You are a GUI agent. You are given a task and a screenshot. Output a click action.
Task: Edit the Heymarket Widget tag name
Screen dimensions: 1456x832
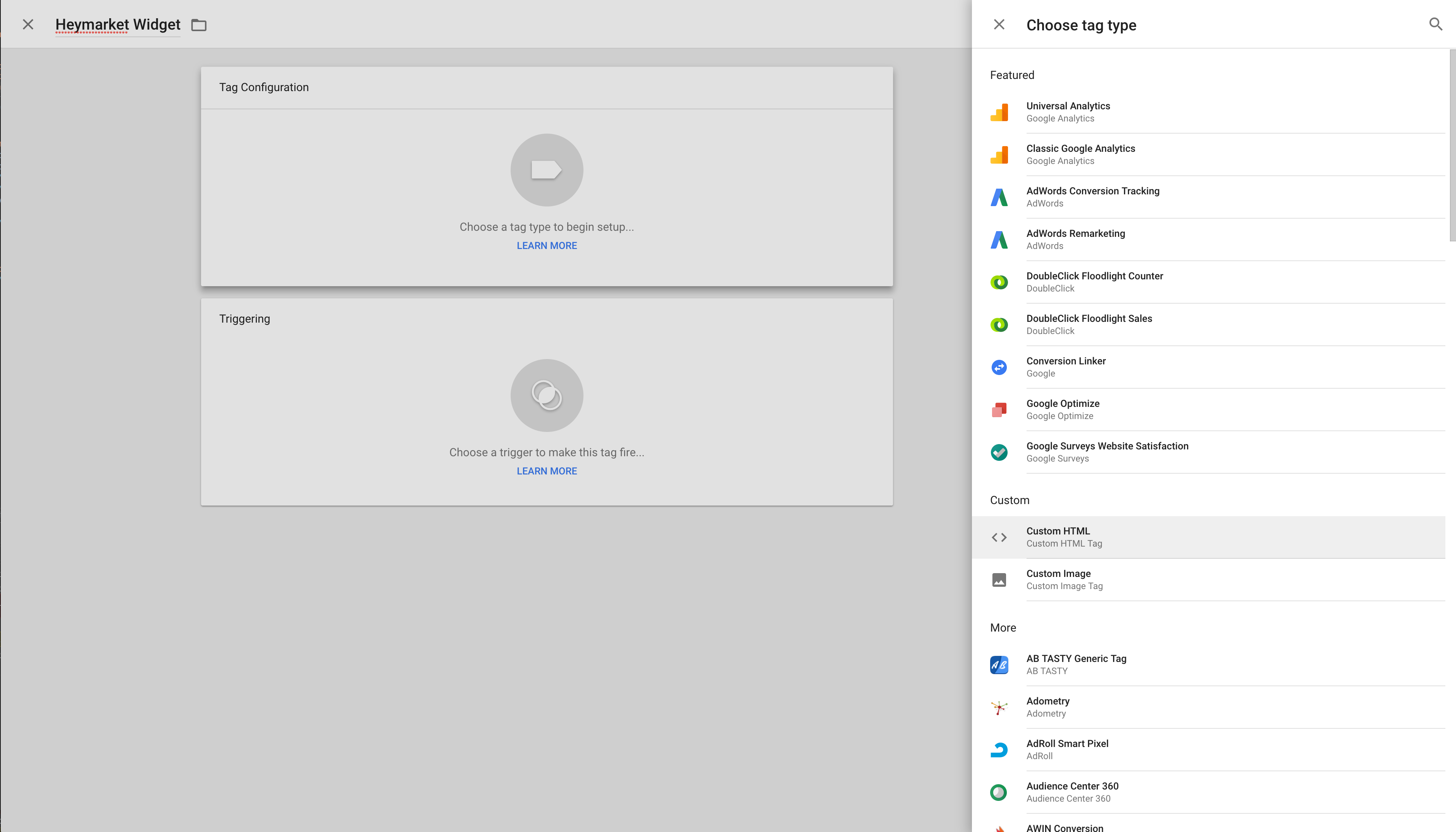(x=118, y=25)
